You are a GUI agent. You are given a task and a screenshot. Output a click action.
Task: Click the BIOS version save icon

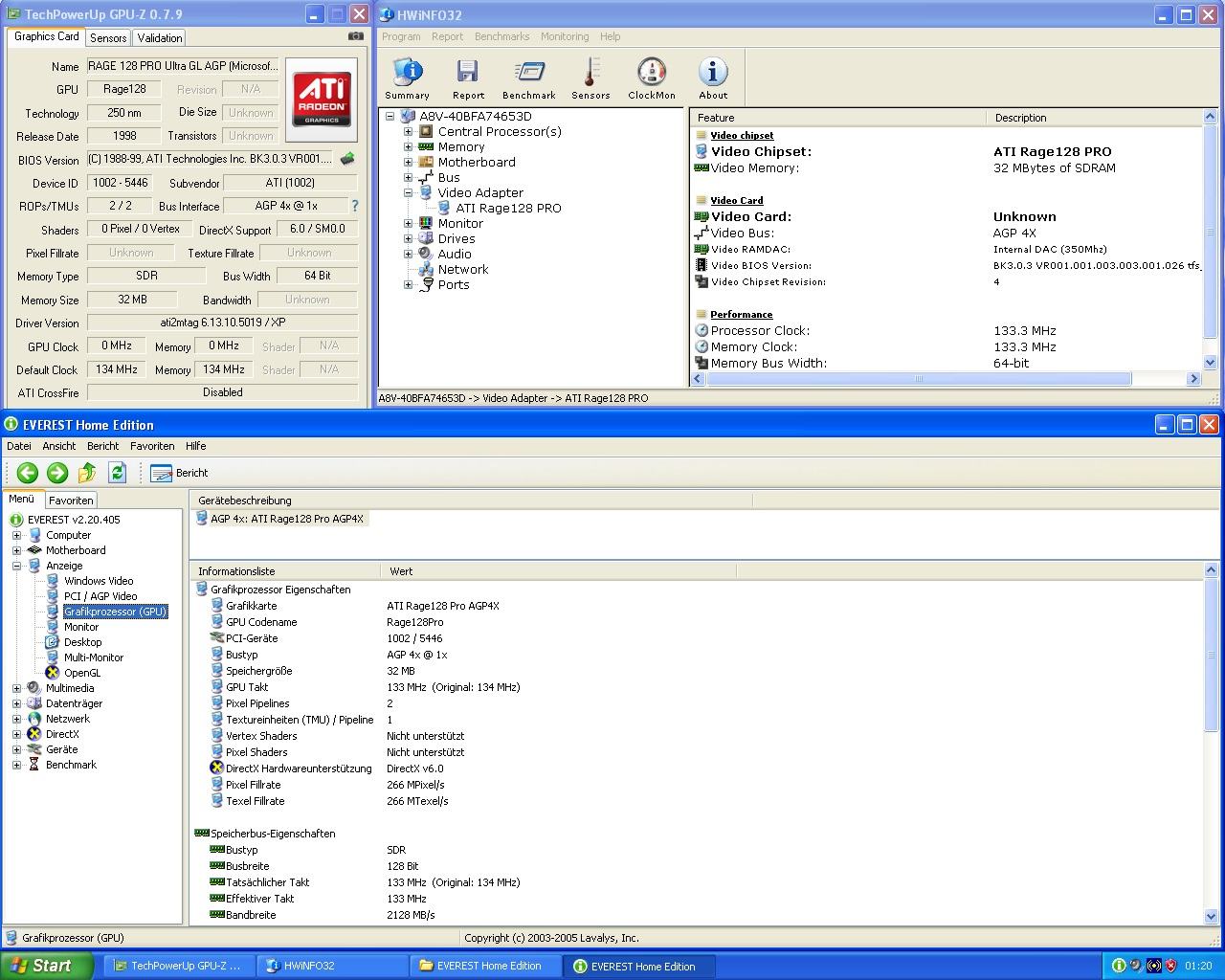pos(348,159)
